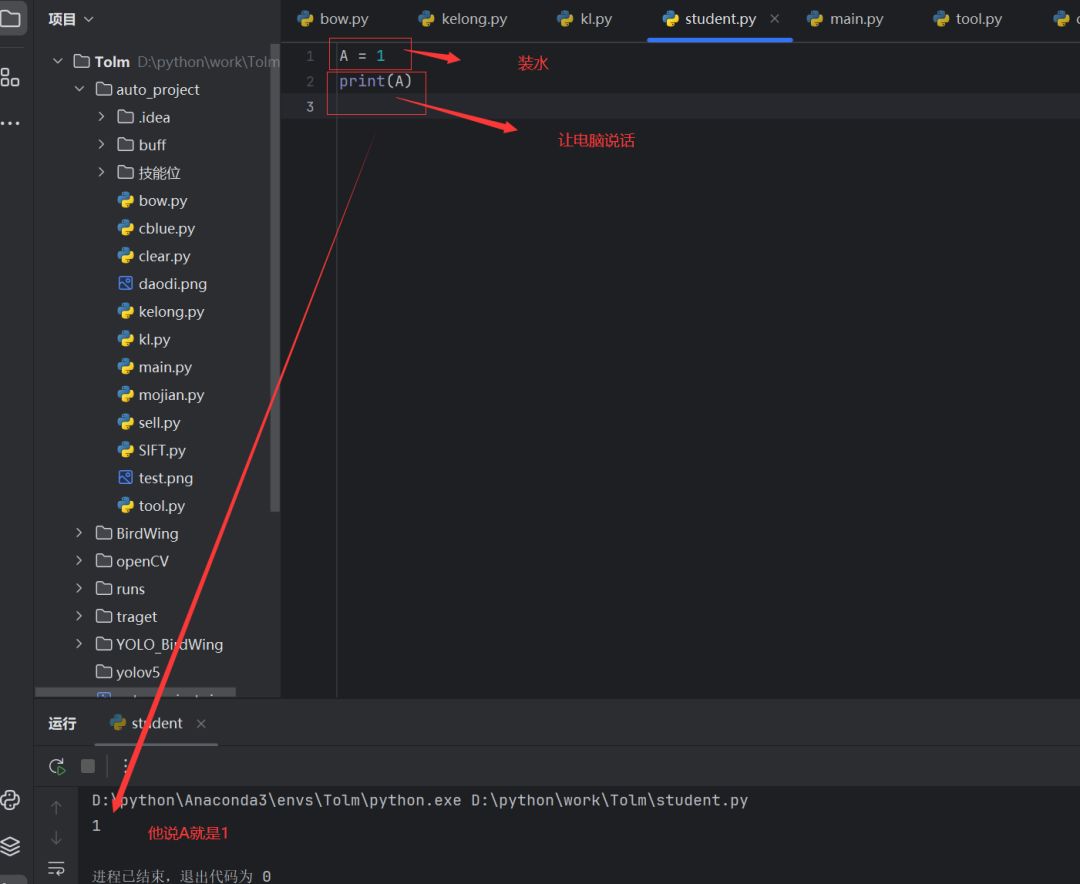
Task: Select kelong.py in the project tree
Action: 161,311
